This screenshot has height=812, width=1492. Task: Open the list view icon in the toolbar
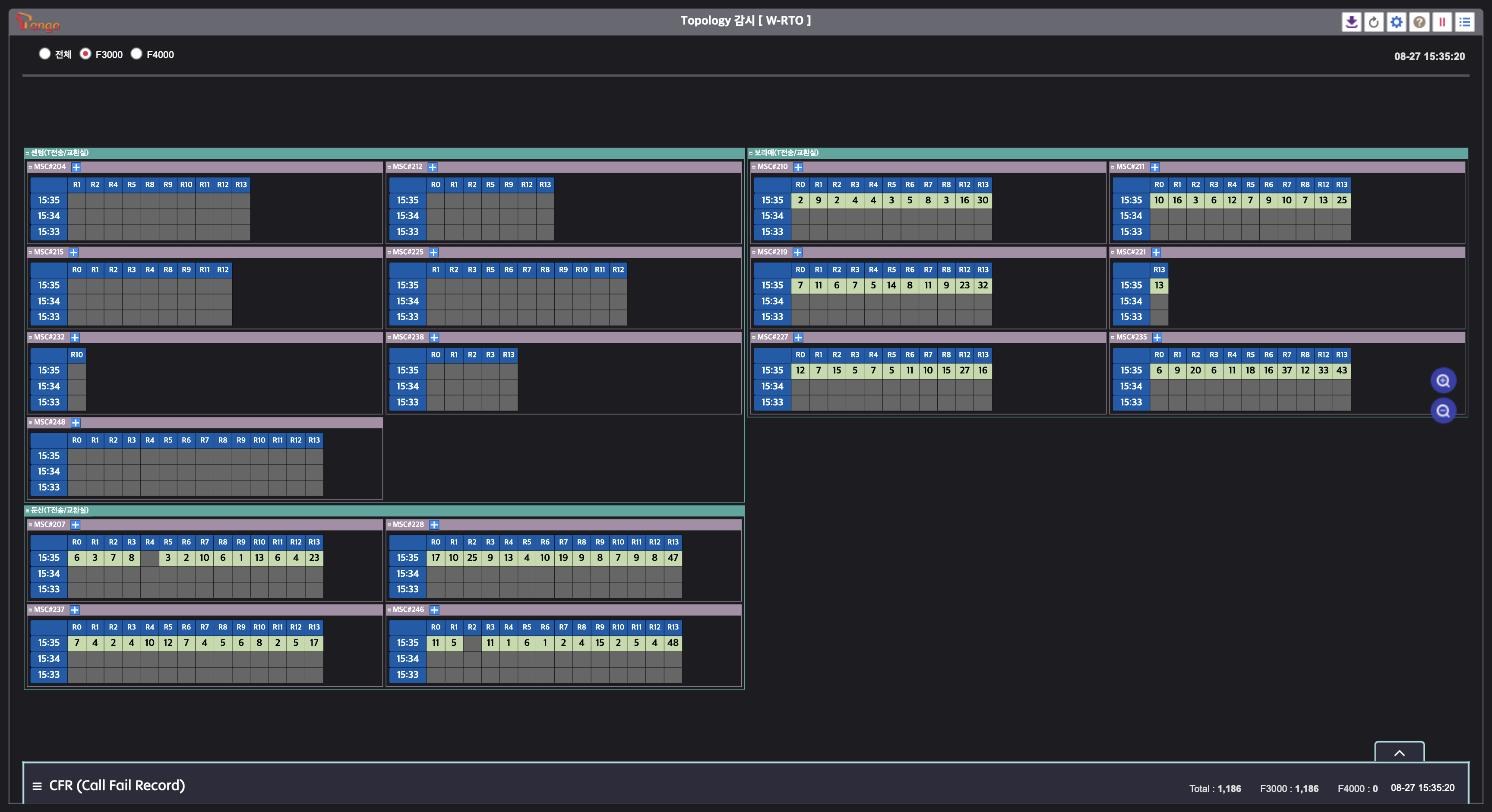pos(1465,22)
